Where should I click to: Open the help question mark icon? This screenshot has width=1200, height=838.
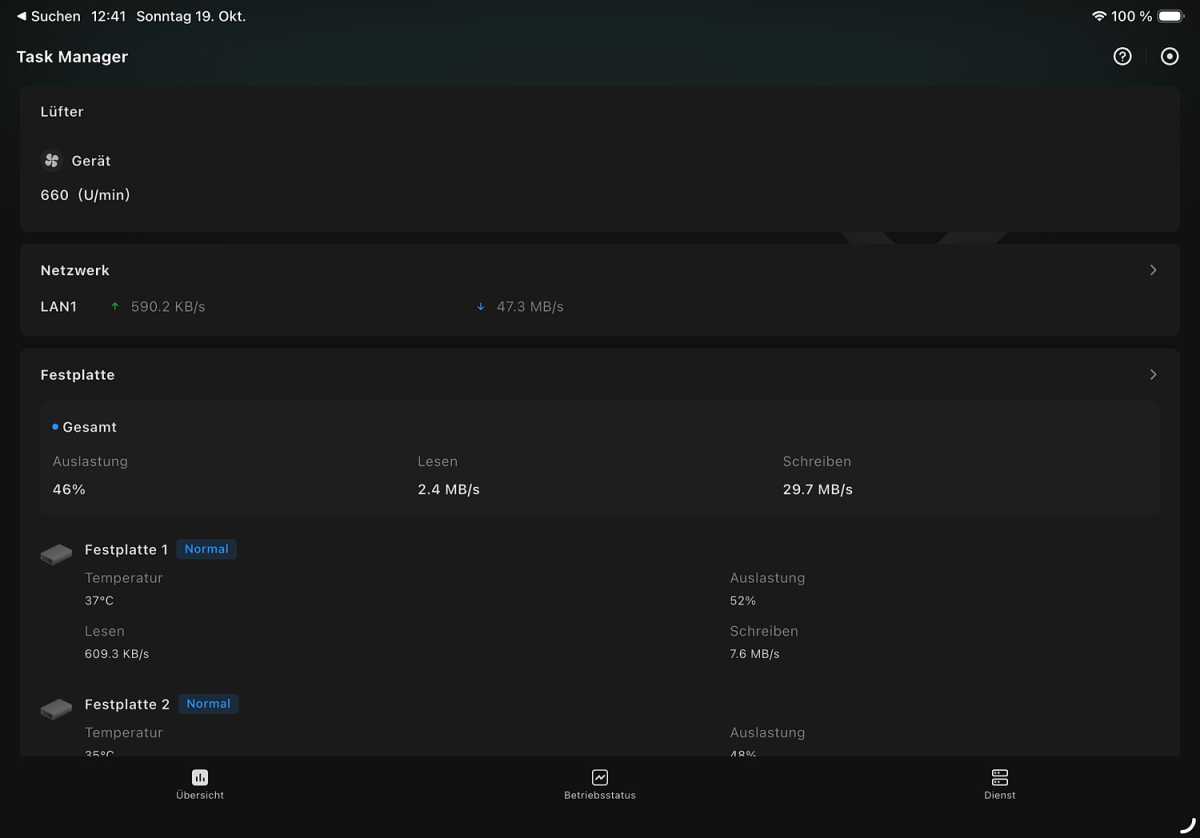[1122, 57]
